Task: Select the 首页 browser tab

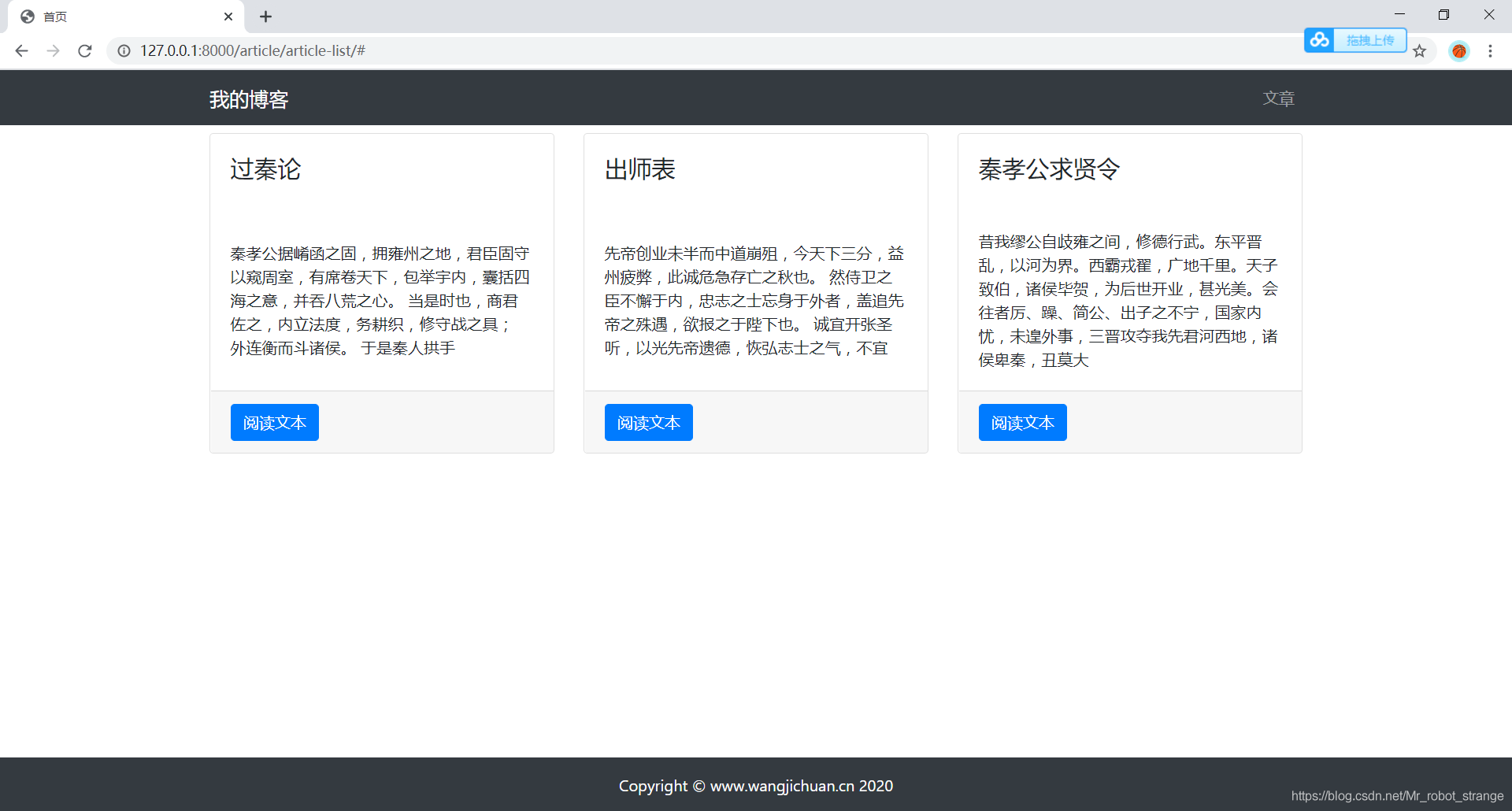Action: coord(126,17)
